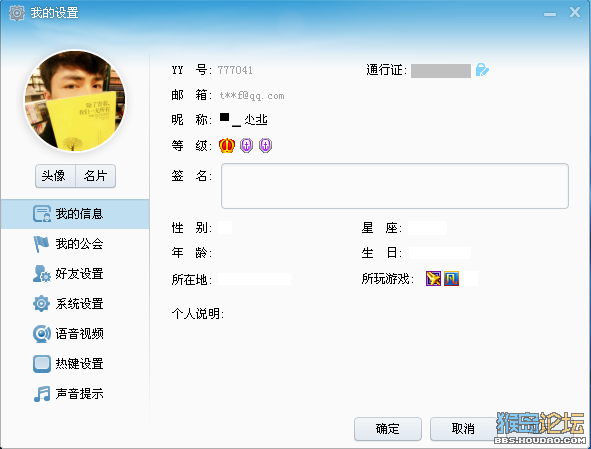591x449 pixels.
Task: Click the 取消 cancel button
Action: point(463,429)
